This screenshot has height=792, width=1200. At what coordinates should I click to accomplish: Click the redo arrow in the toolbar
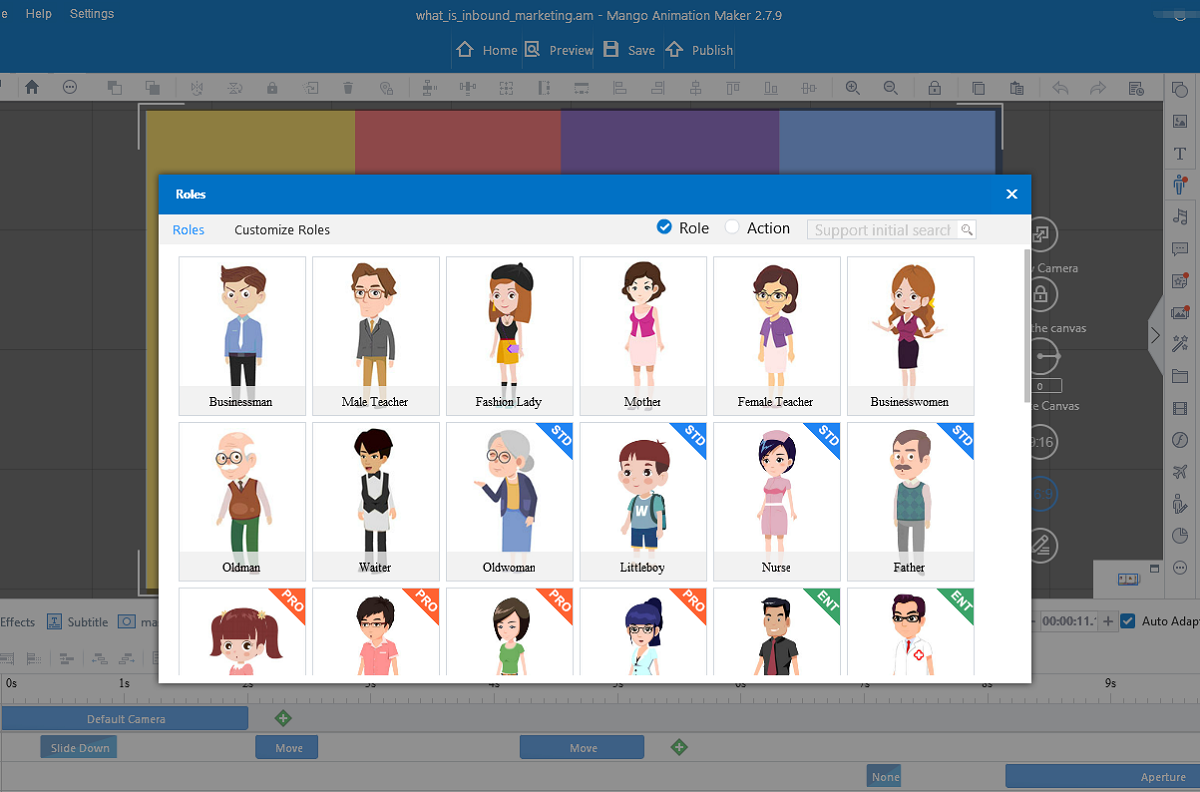click(1098, 87)
